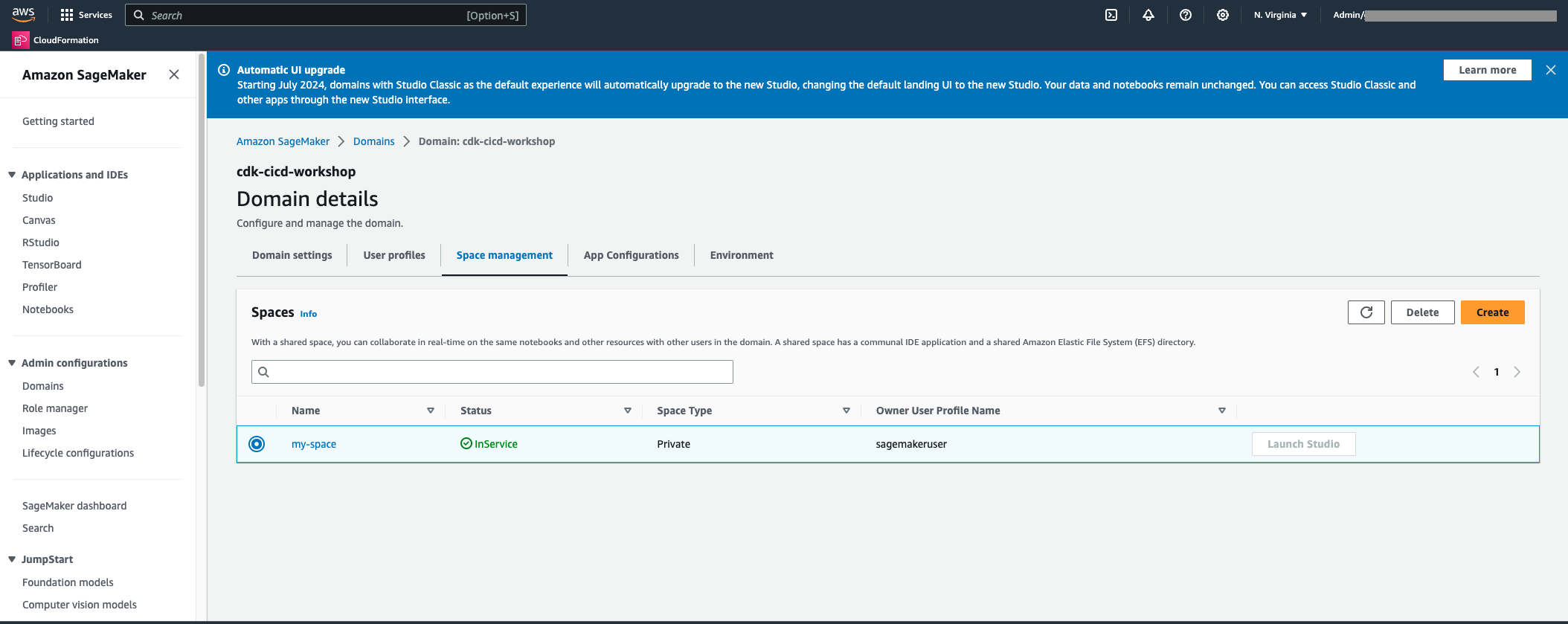Open Getting started in sidebar
Image resolution: width=1568 pixels, height=624 pixels.
(x=58, y=121)
